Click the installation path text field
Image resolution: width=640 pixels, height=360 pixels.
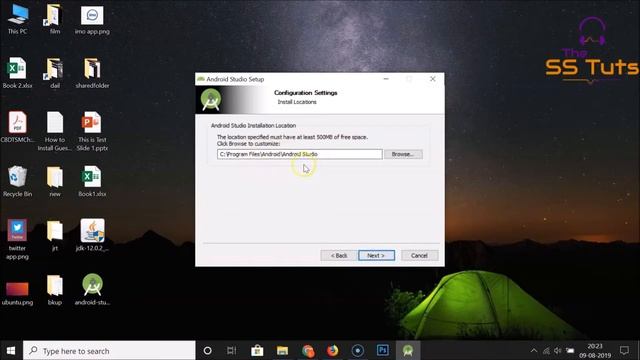click(x=300, y=154)
